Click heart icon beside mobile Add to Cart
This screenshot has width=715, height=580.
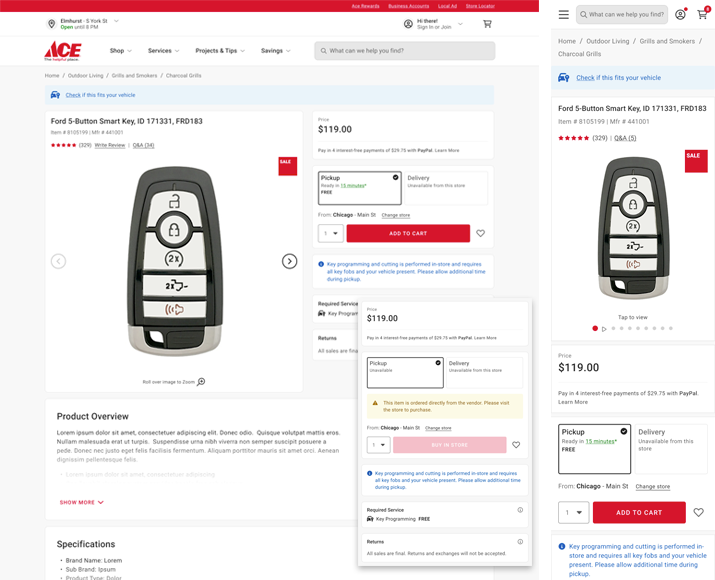click(698, 513)
